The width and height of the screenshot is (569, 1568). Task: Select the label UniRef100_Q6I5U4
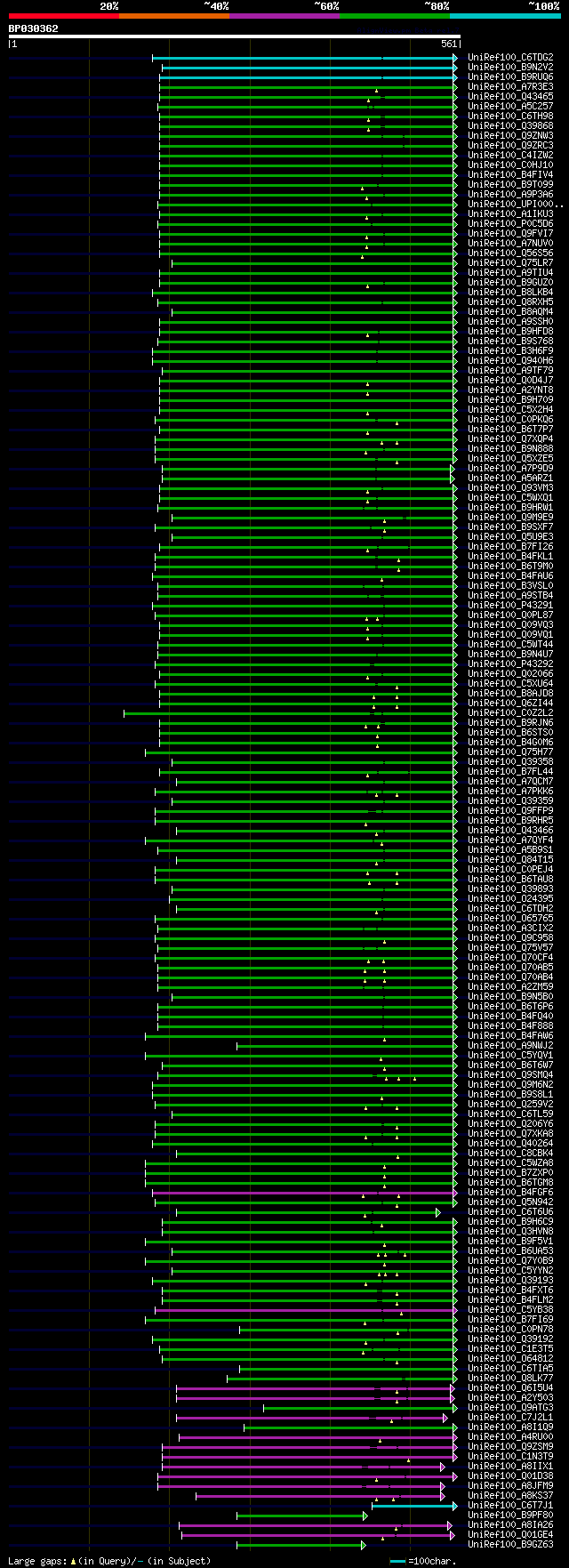point(510,1387)
